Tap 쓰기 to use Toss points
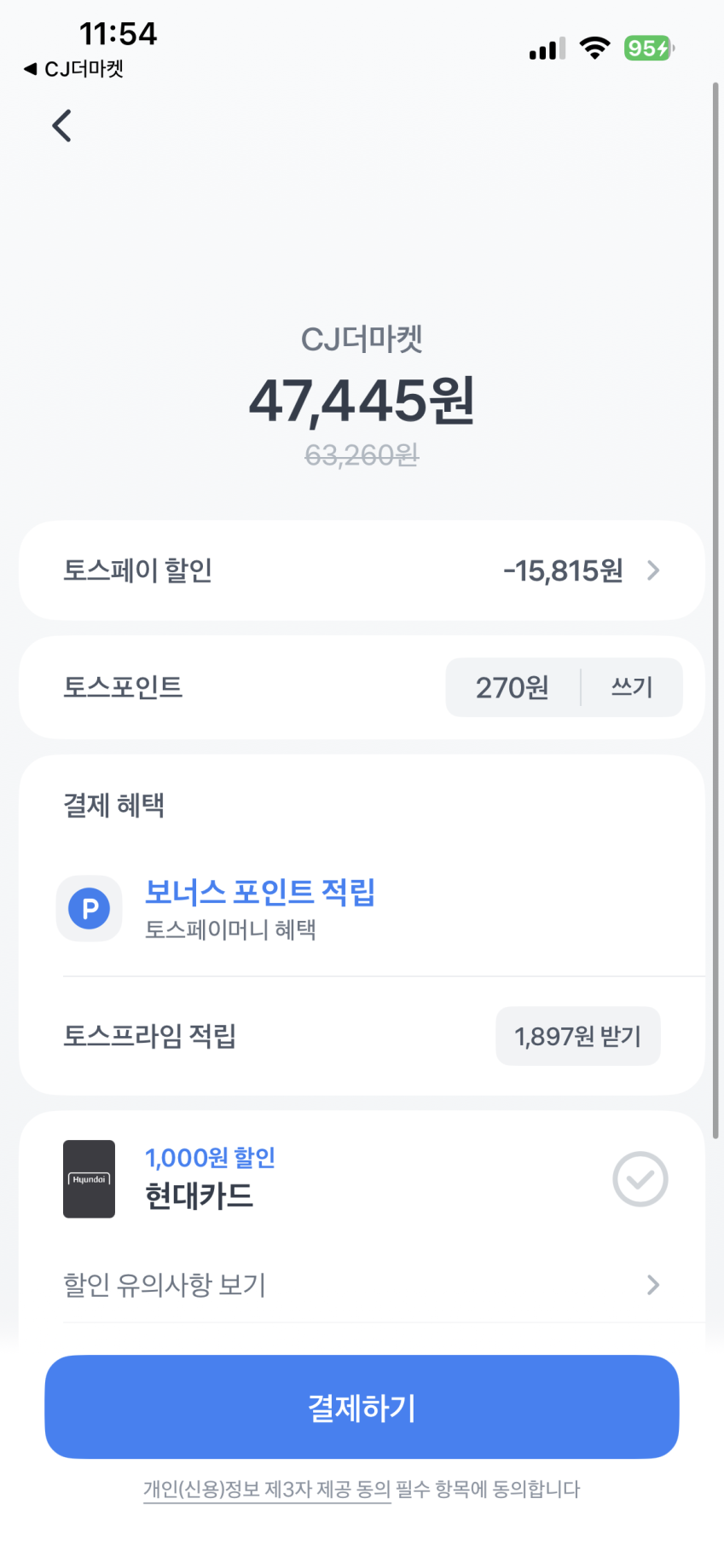Screen dimensions: 724x1568 tap(632, 687)
